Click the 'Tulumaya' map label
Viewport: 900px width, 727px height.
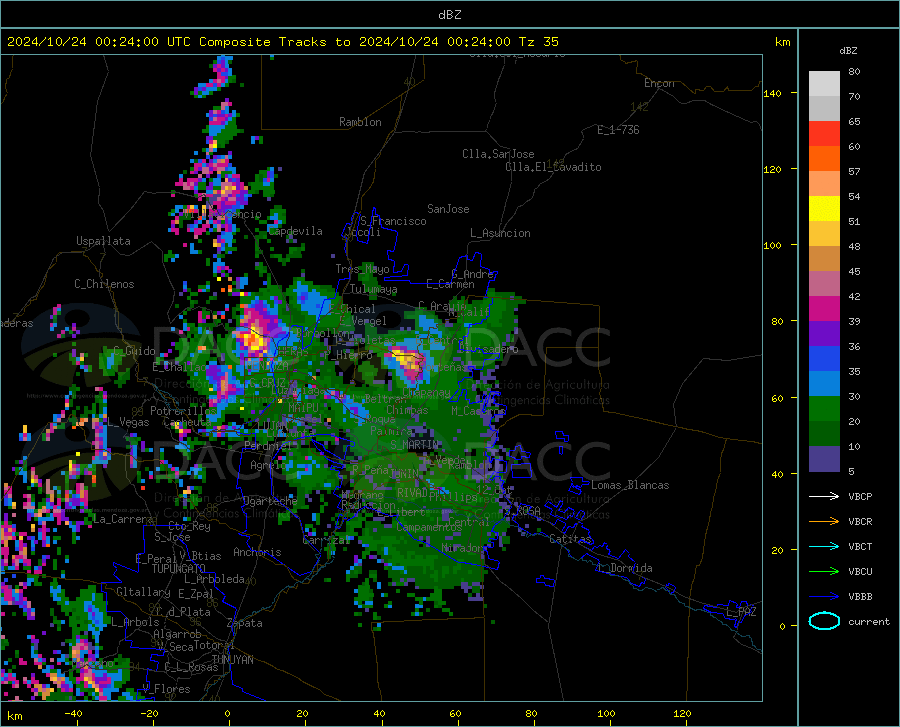click(374, 289)
